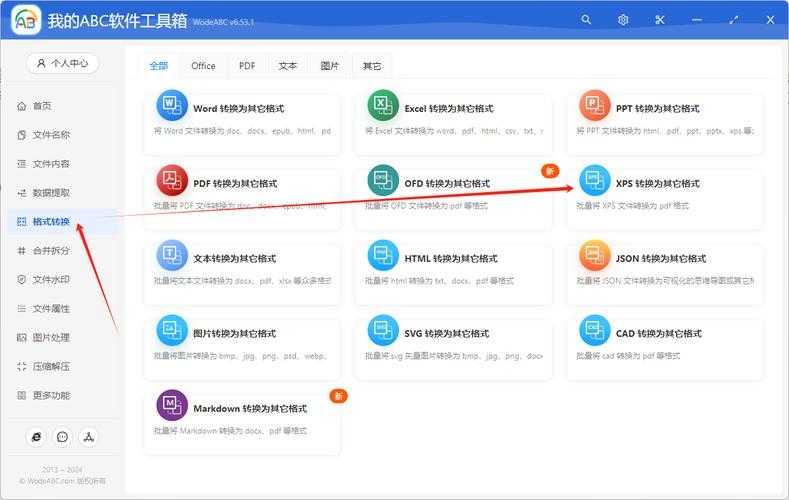Switch to 全部 tab
Image resolution: width=789 pixels, height=500 pixels.
[x=159, y=66]
